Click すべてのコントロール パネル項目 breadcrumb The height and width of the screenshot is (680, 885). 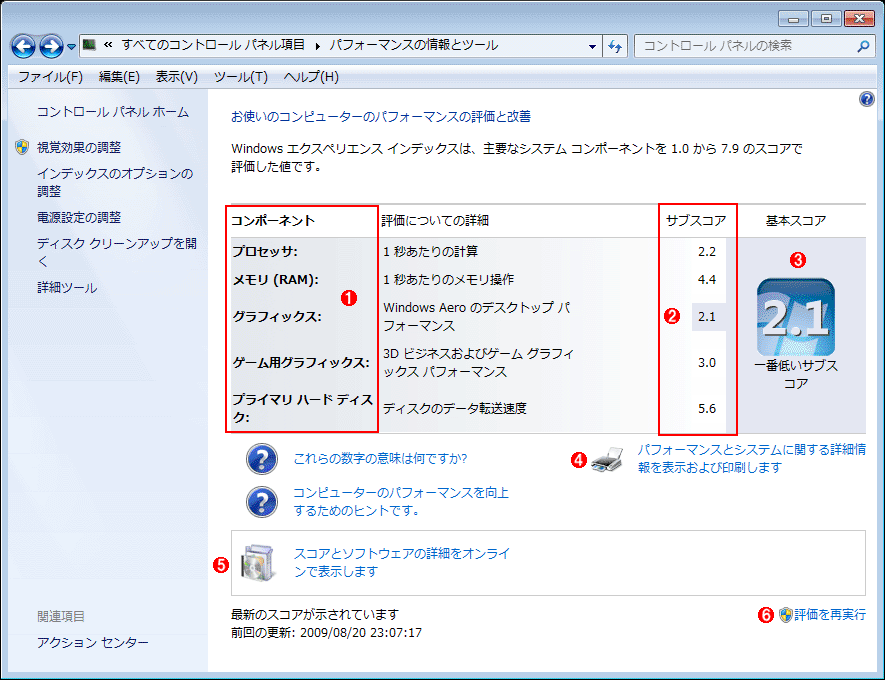coord(213,45)
